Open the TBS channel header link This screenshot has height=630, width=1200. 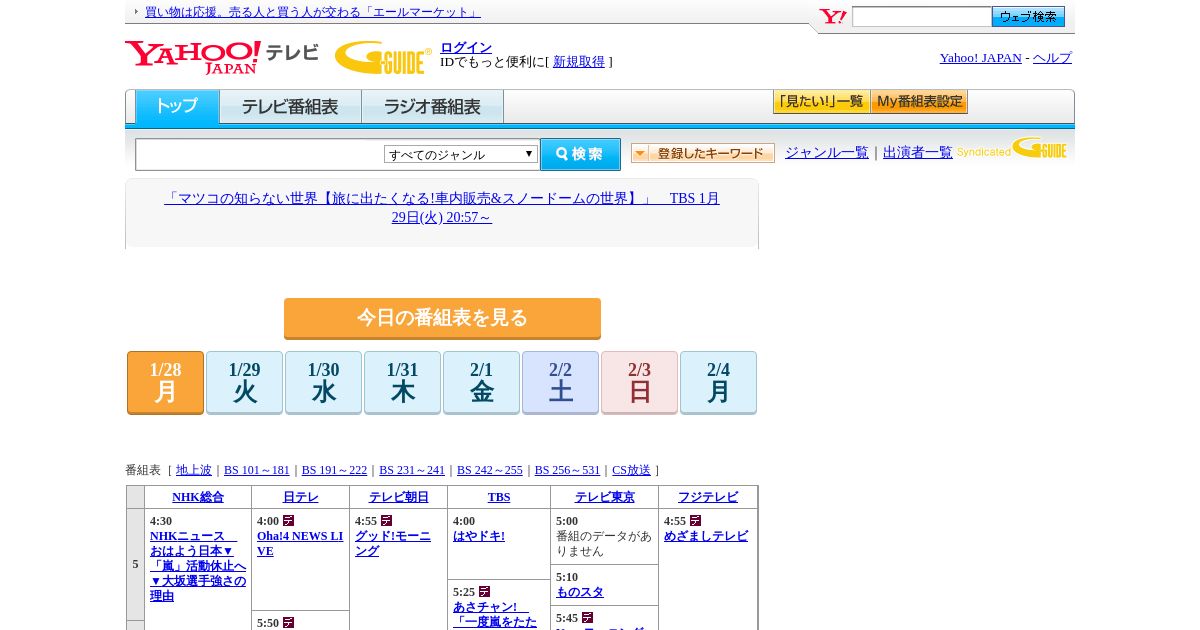pos(499,497)
